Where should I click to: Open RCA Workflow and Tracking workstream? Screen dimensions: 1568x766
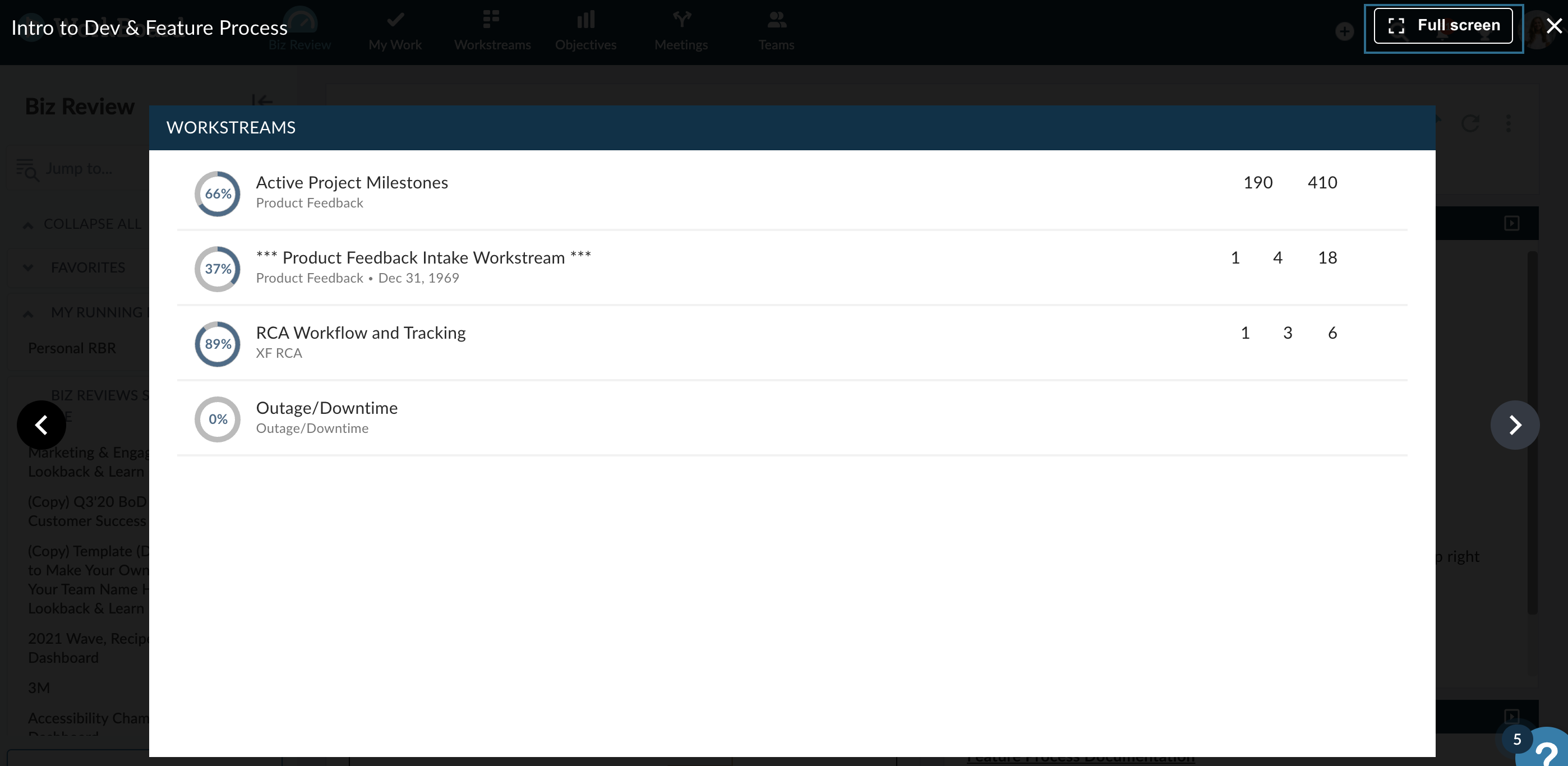pos(361,333)
